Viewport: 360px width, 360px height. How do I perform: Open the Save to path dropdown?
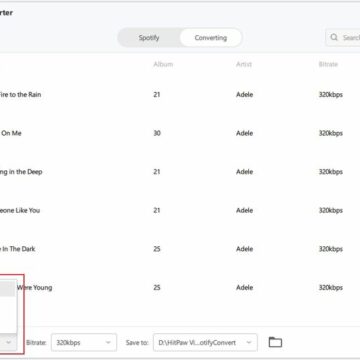coord(205,342)
